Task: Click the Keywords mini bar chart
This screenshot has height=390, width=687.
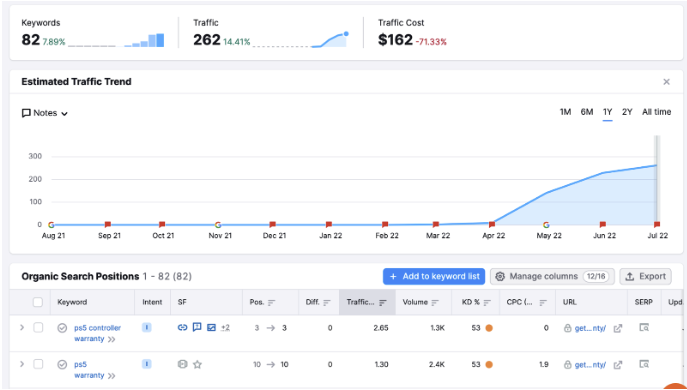Action: (116, 40)
